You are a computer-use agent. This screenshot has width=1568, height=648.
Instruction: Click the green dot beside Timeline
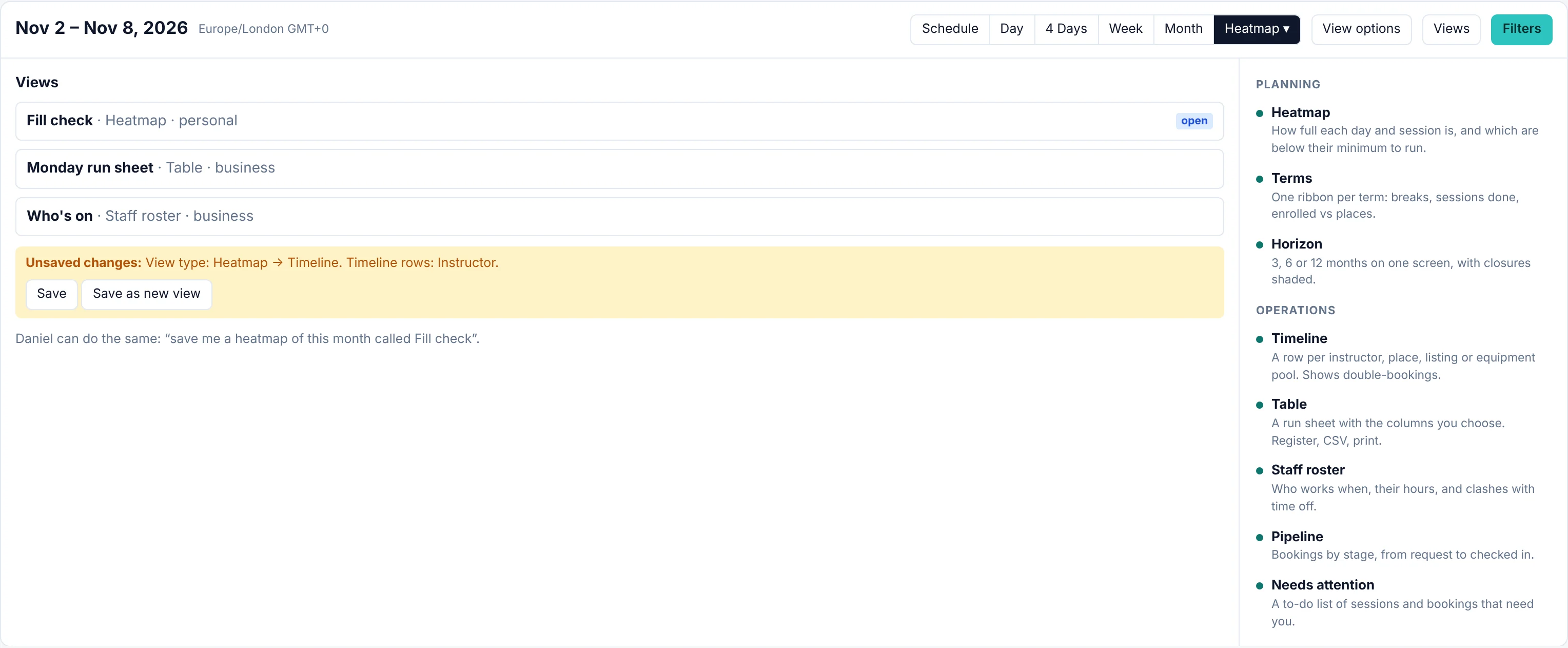(1260, 339)
